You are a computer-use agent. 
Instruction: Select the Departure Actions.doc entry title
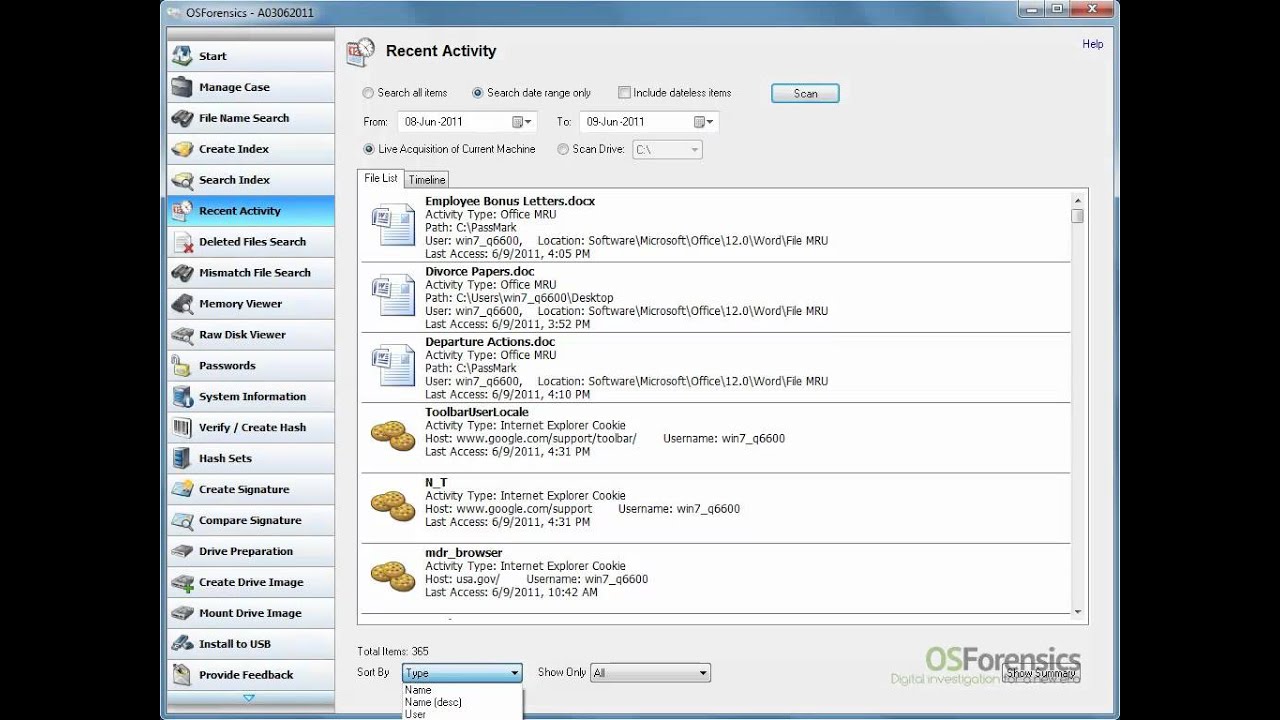coord(490,341)
